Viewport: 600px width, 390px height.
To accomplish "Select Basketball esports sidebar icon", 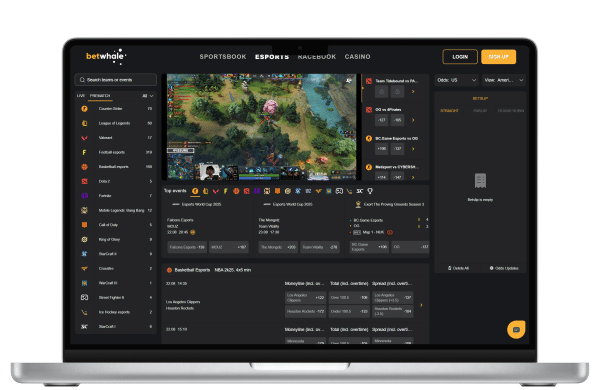I will (x=85, y=167).
